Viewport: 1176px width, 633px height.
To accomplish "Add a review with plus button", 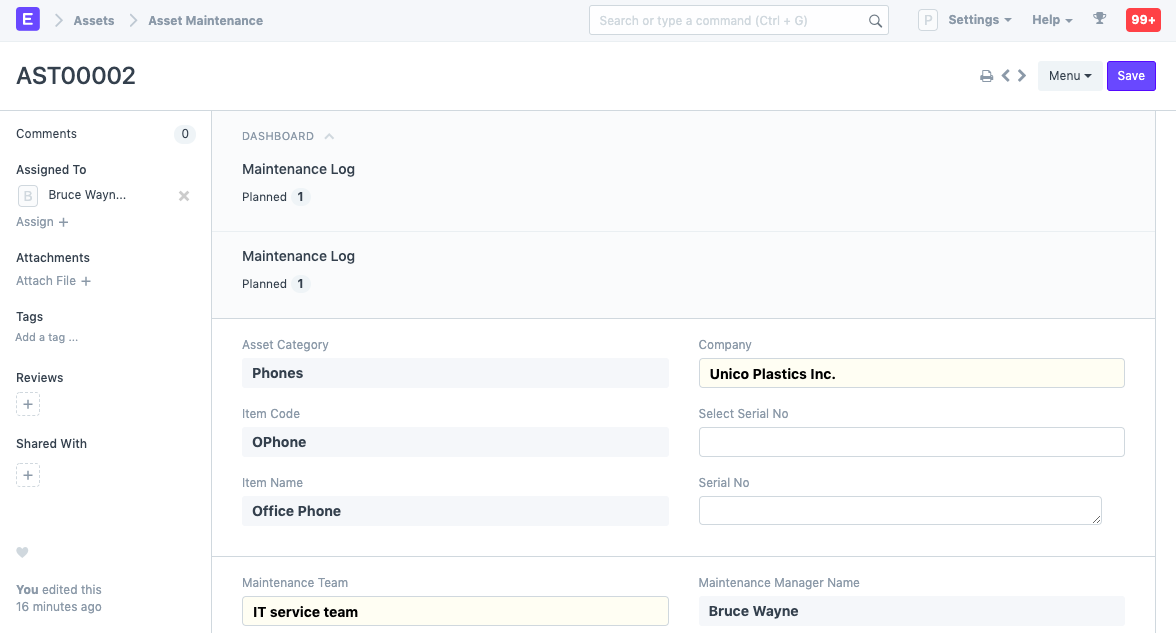I will click(28, 405).
